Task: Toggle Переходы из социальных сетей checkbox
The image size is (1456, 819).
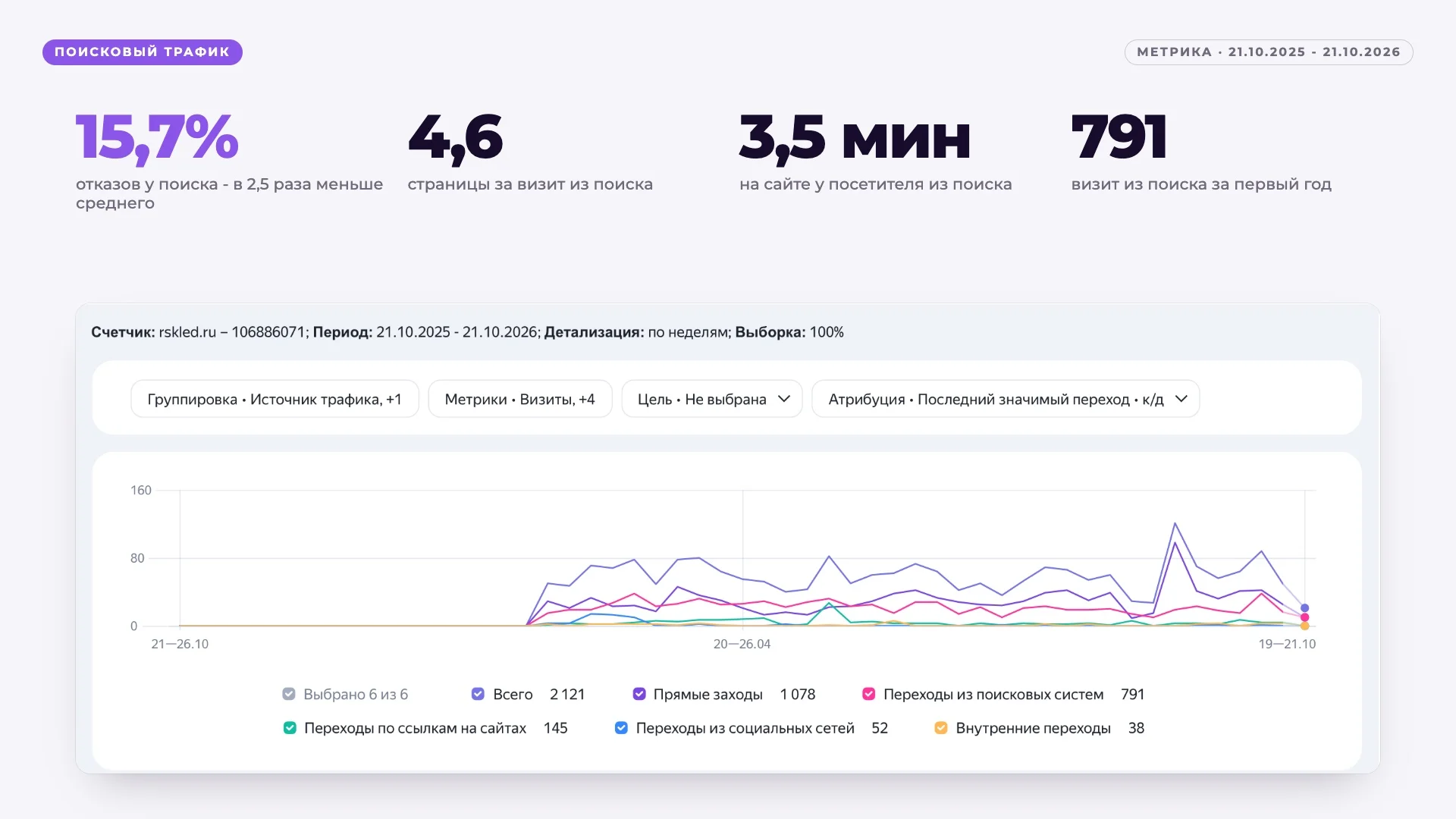Action: [621, 728]
